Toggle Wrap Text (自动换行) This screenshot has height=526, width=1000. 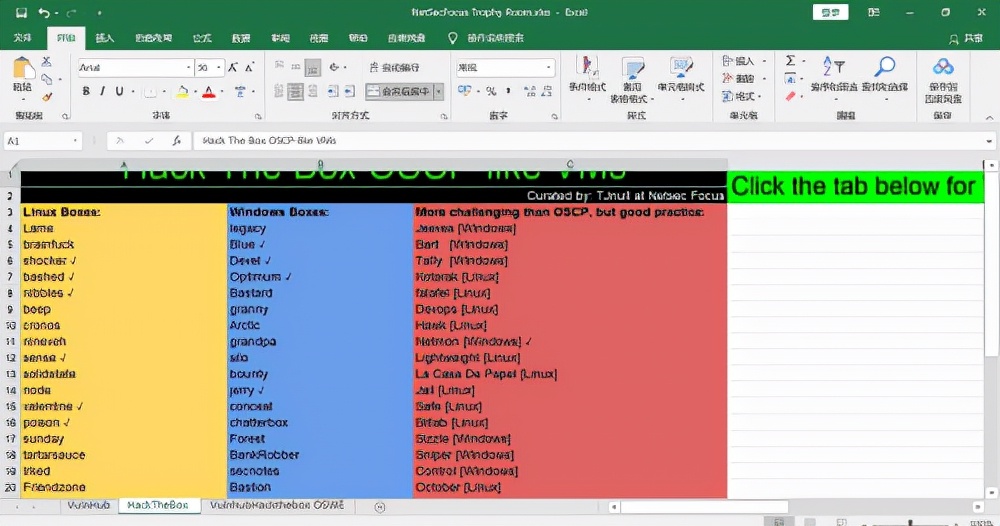point(394,67)
